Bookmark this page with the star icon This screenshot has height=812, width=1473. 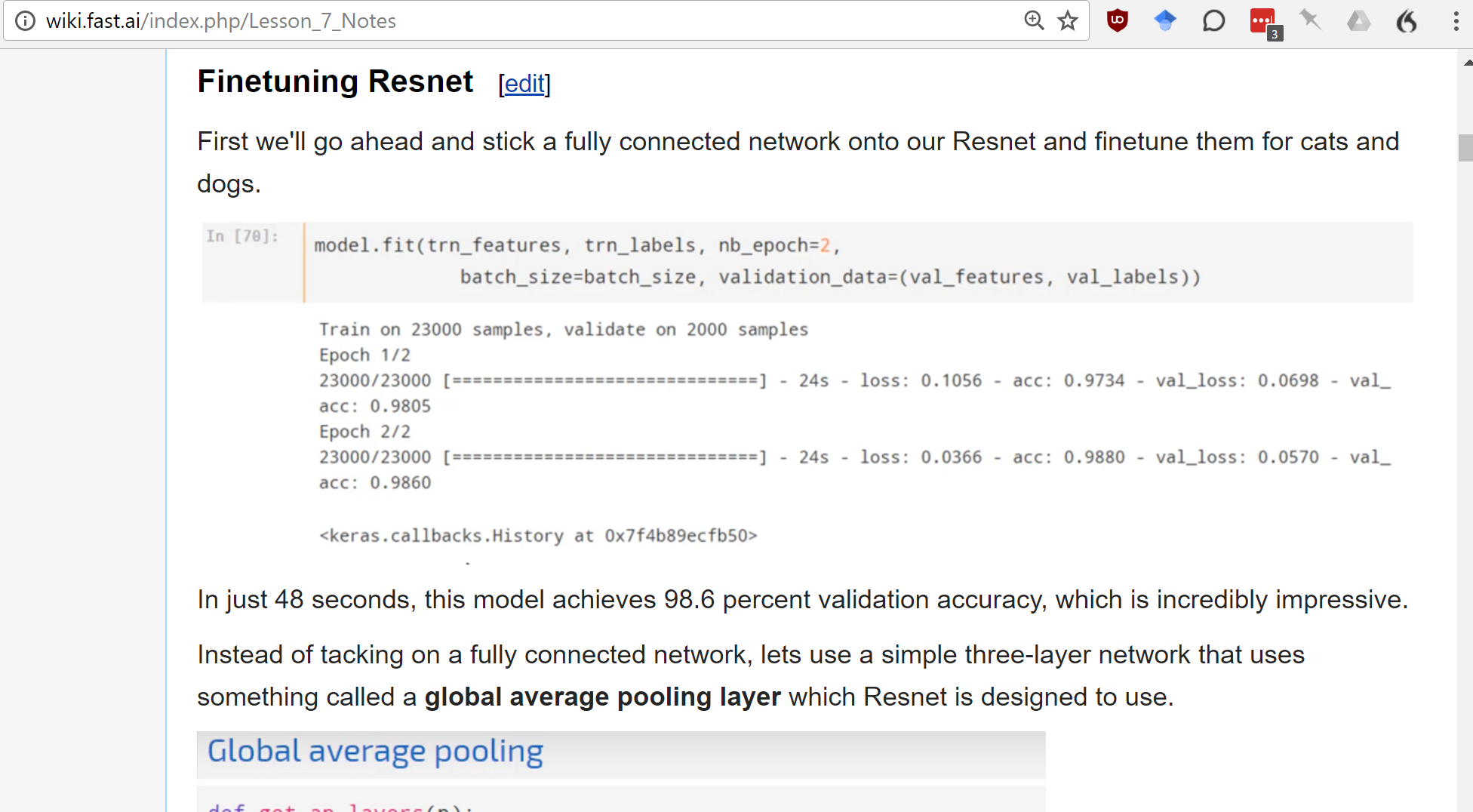[1068, 21]
